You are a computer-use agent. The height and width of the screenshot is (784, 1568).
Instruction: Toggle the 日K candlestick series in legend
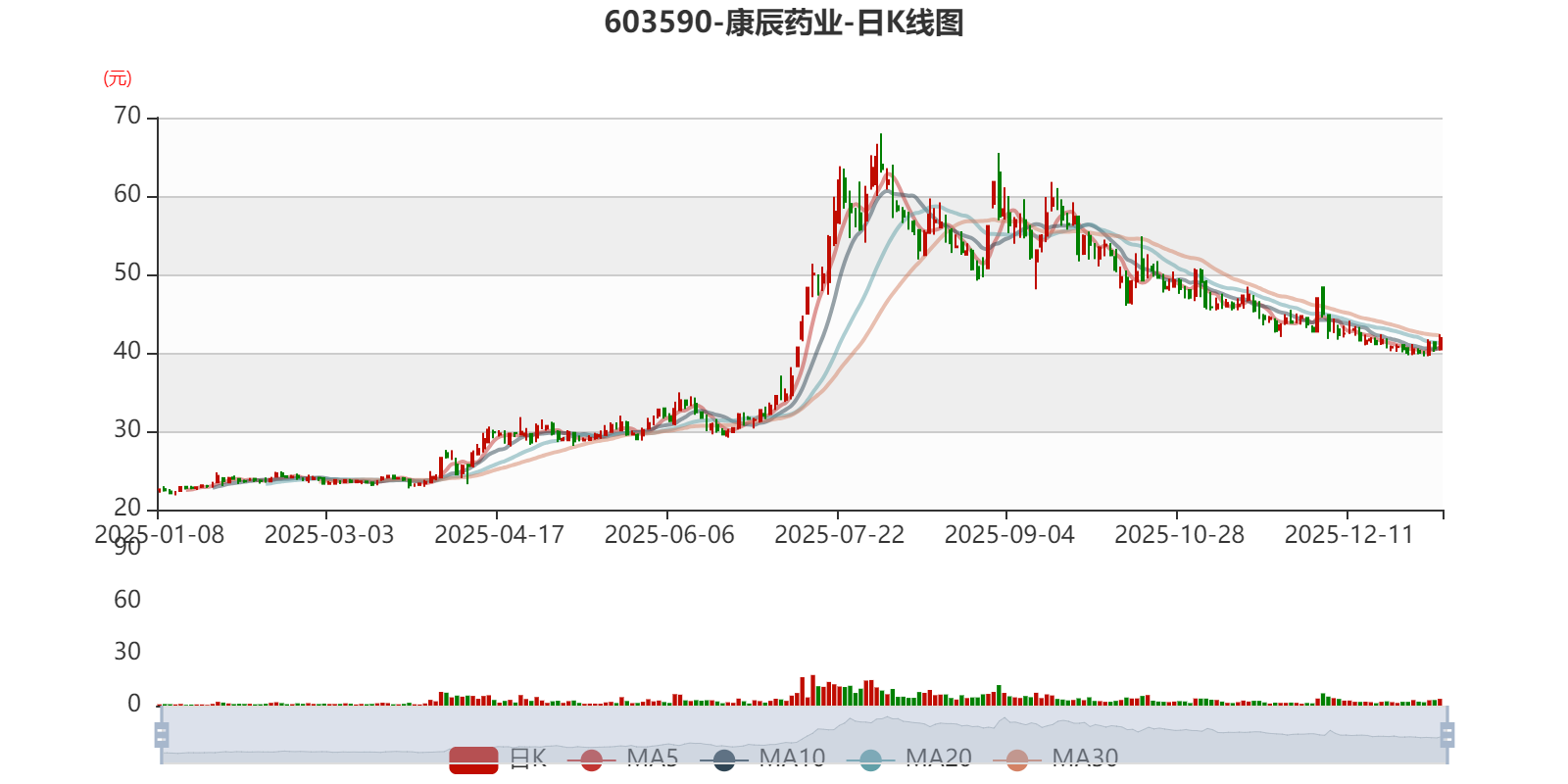tap(498, 759)
